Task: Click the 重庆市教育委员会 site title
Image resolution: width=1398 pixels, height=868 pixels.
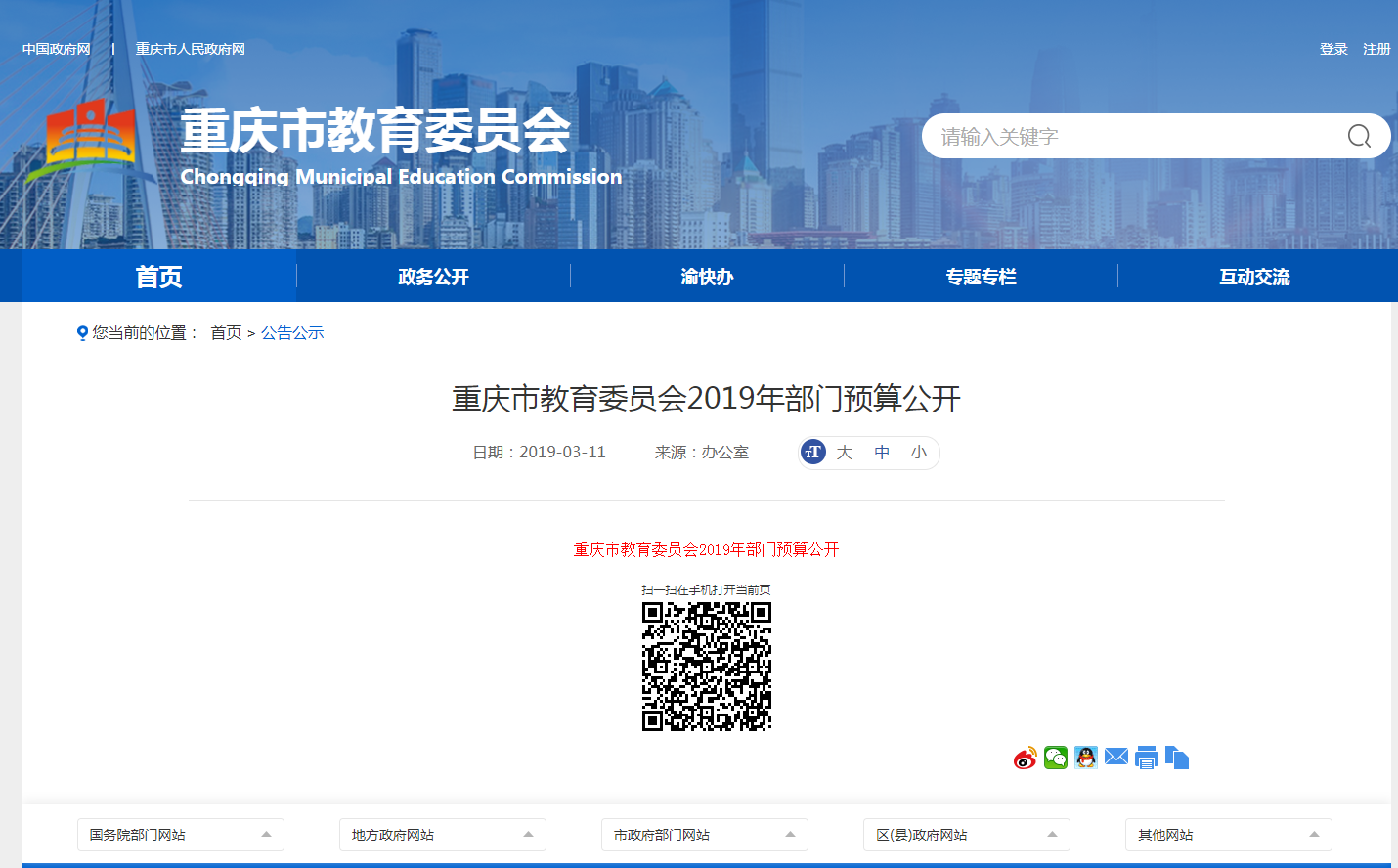Action: [375, 131]
